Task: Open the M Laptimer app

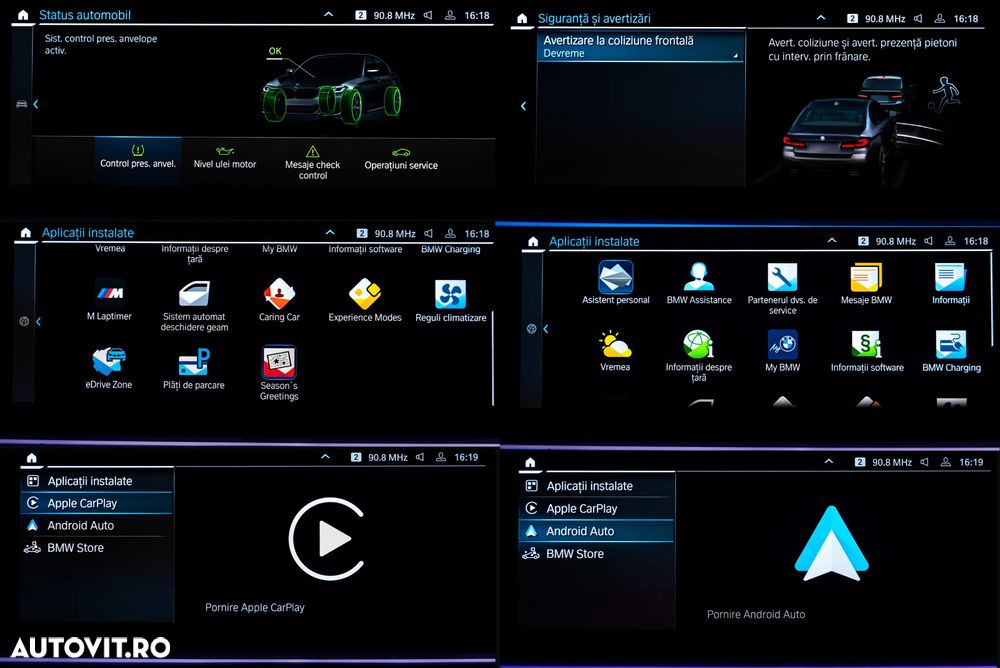Action: click(x=109, y=299)
